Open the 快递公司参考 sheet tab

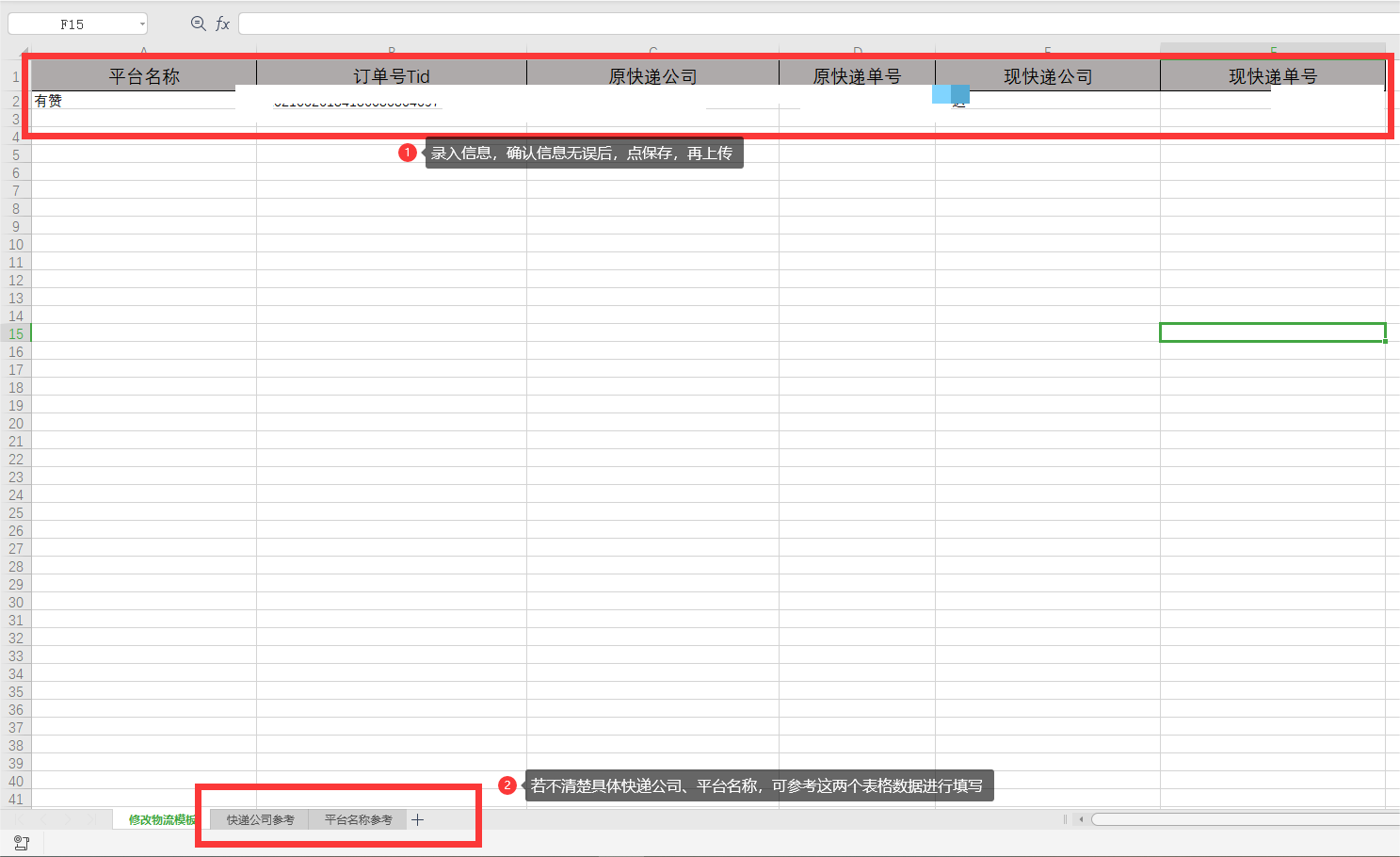[x=261, y=820]
